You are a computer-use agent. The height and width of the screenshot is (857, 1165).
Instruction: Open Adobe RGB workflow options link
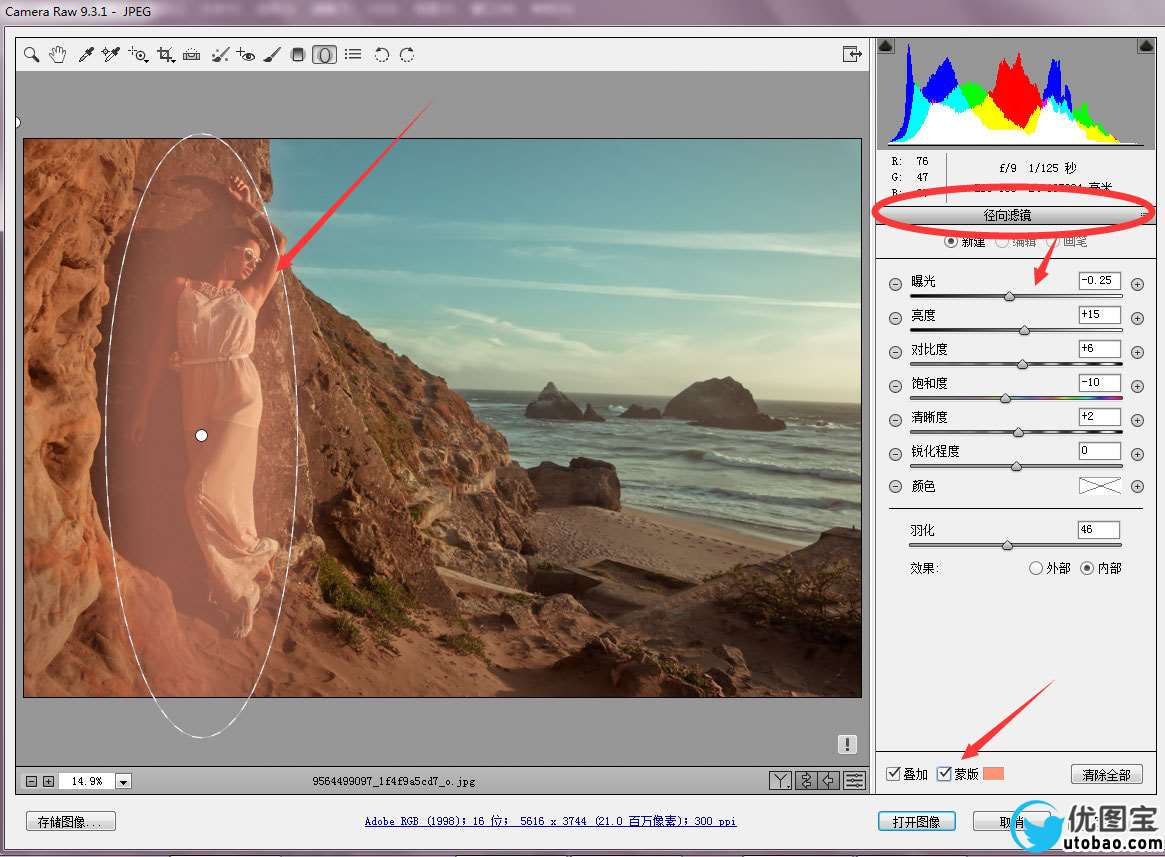[x=550, y=821]
